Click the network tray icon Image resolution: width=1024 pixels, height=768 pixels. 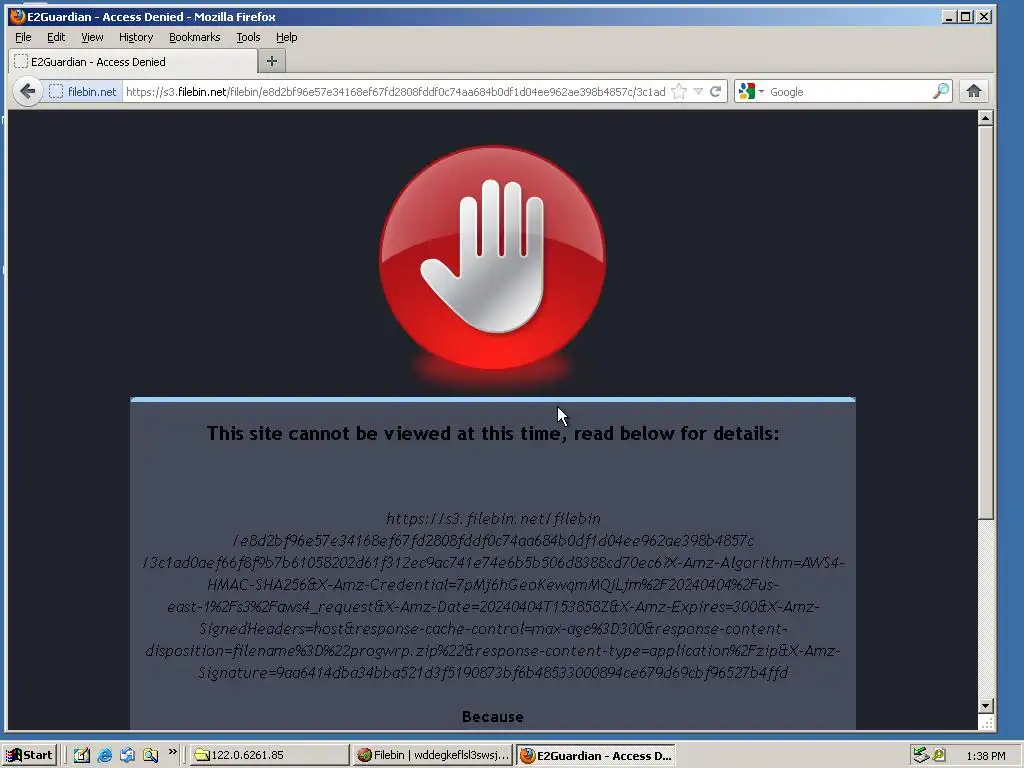[921, 756]
